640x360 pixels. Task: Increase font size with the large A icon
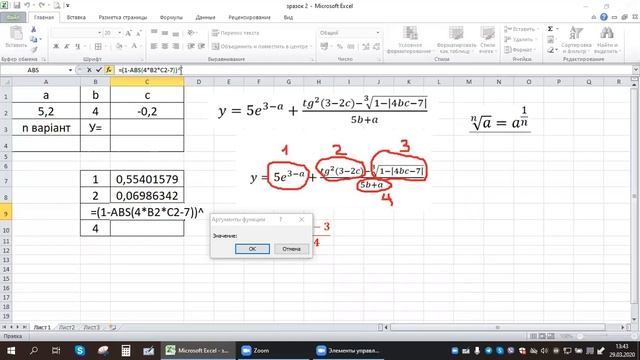tap(128, 33)
